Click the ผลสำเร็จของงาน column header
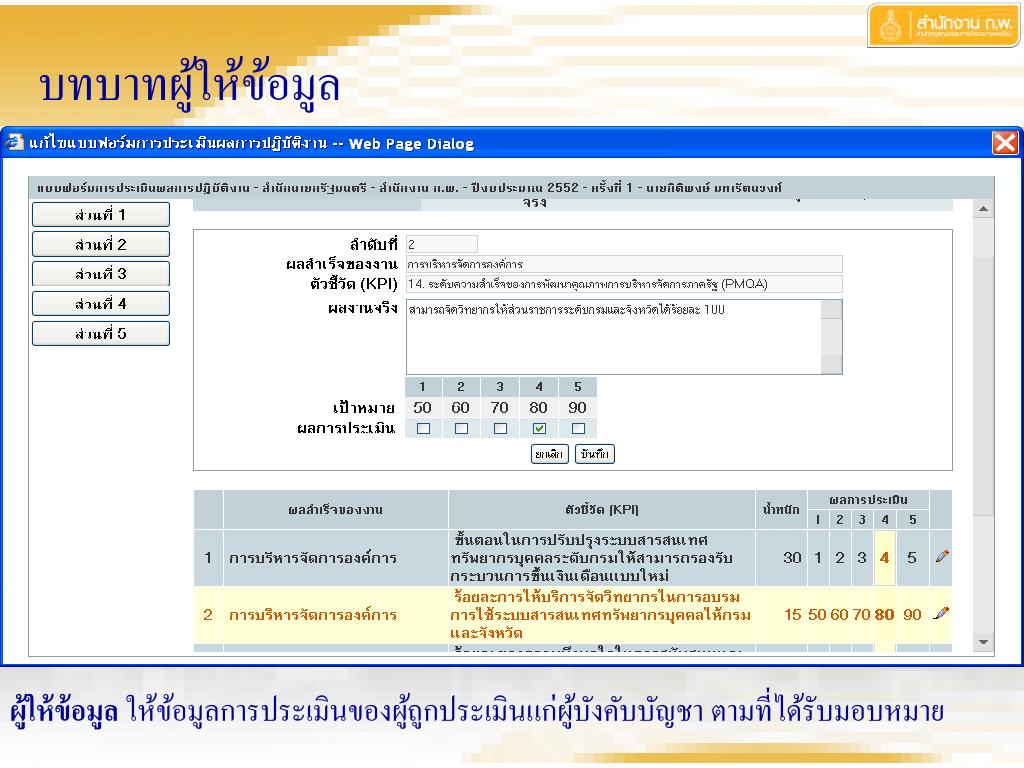 point(336,509)
